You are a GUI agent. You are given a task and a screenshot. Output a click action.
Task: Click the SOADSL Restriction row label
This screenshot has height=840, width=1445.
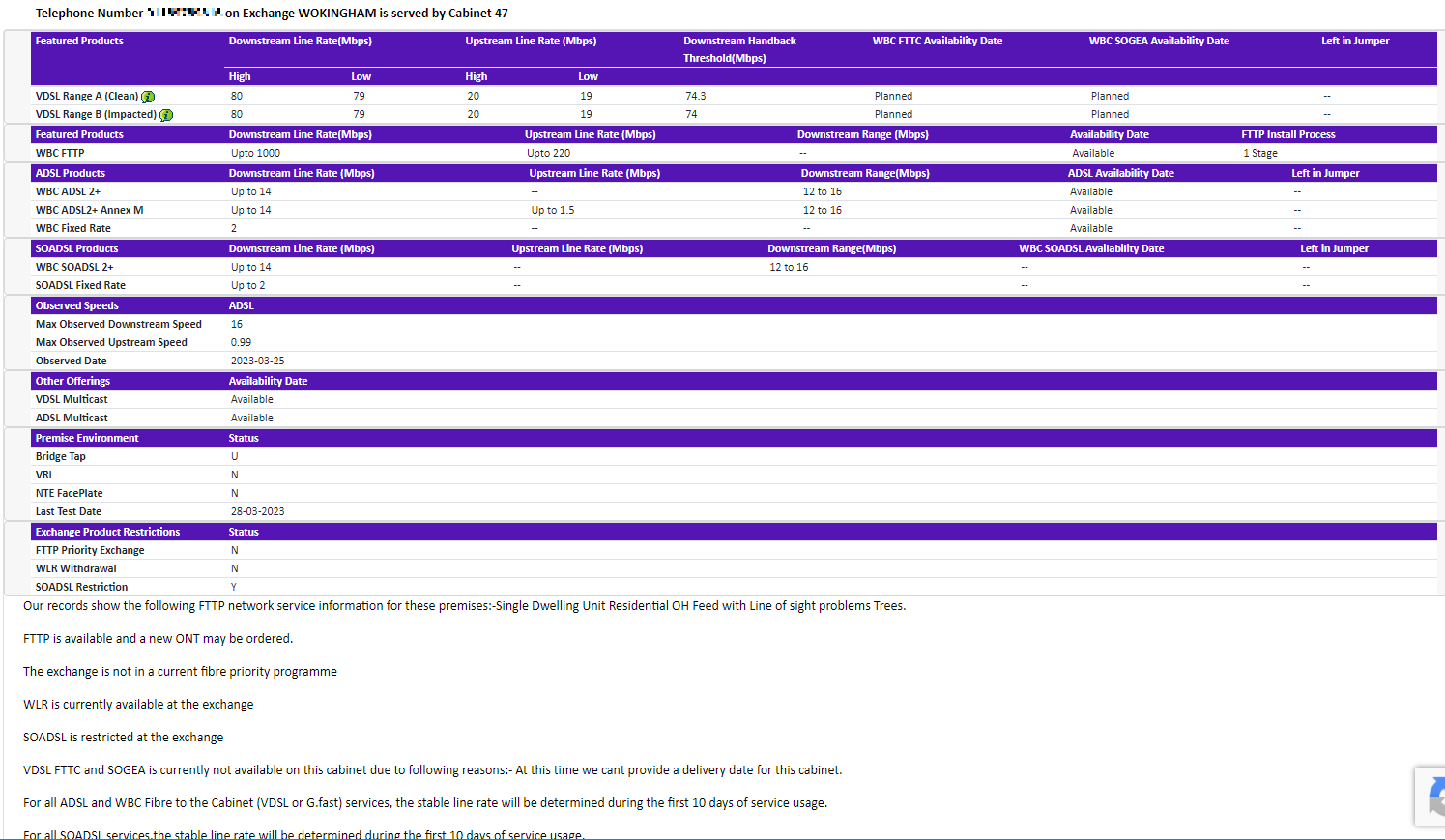81,587
